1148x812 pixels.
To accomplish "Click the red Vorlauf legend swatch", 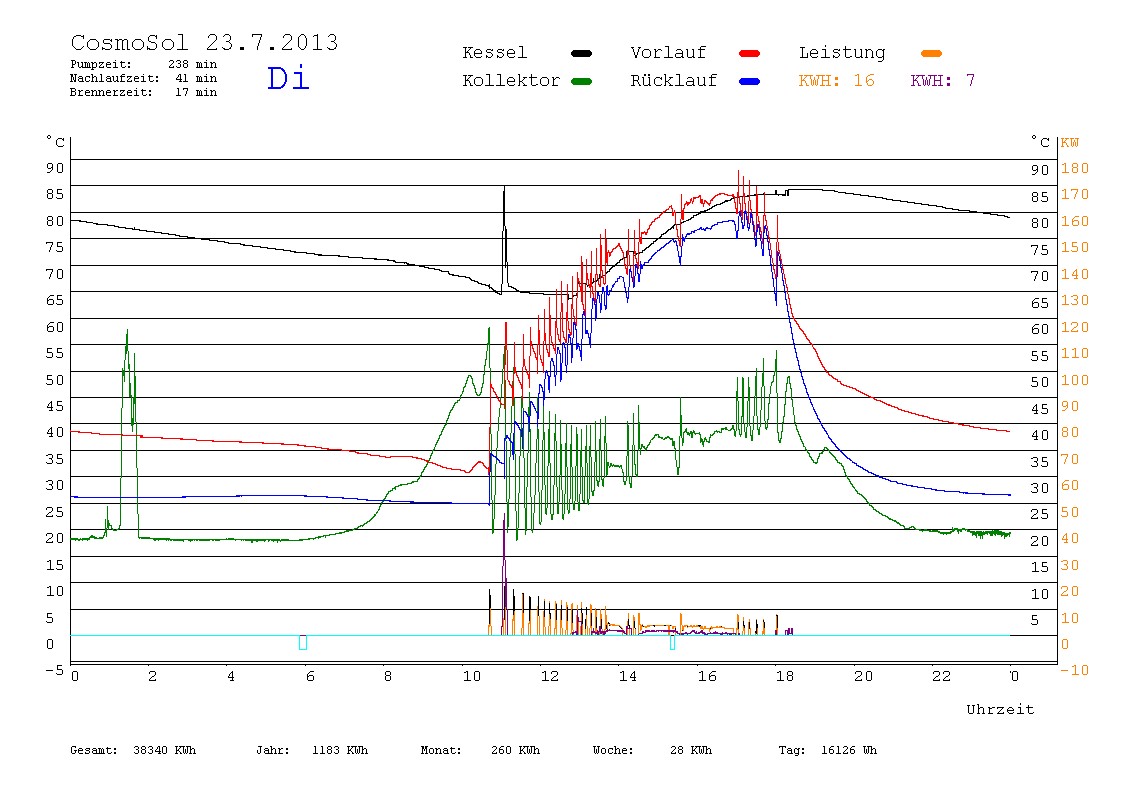I will 750,53.
